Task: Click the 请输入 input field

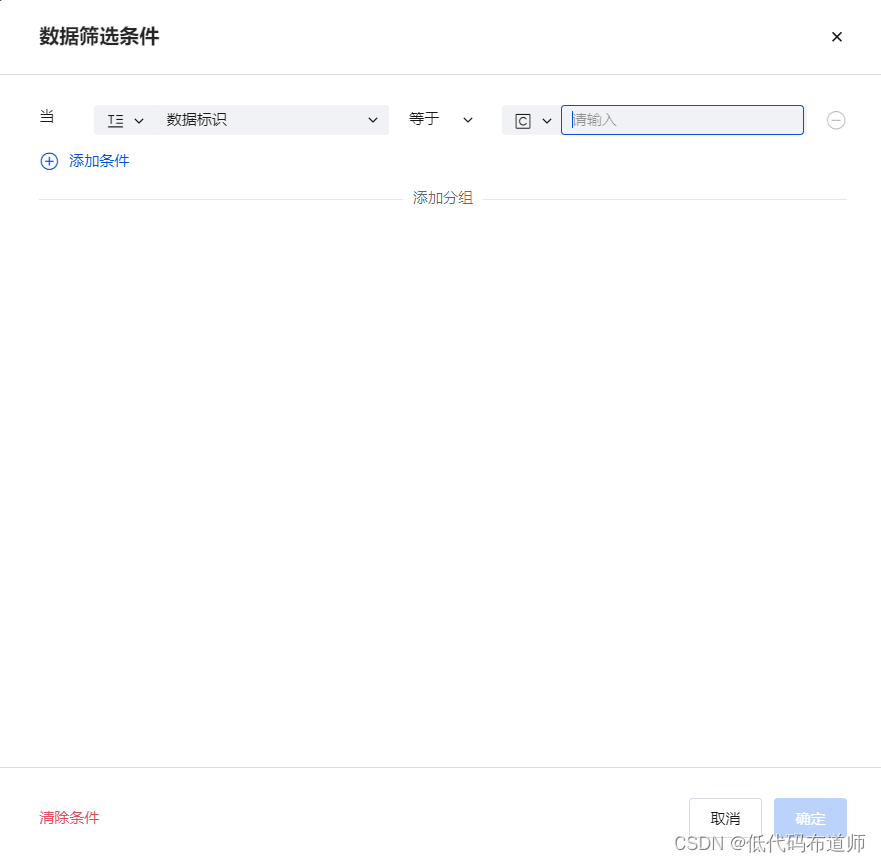Action: coord(682,120)
